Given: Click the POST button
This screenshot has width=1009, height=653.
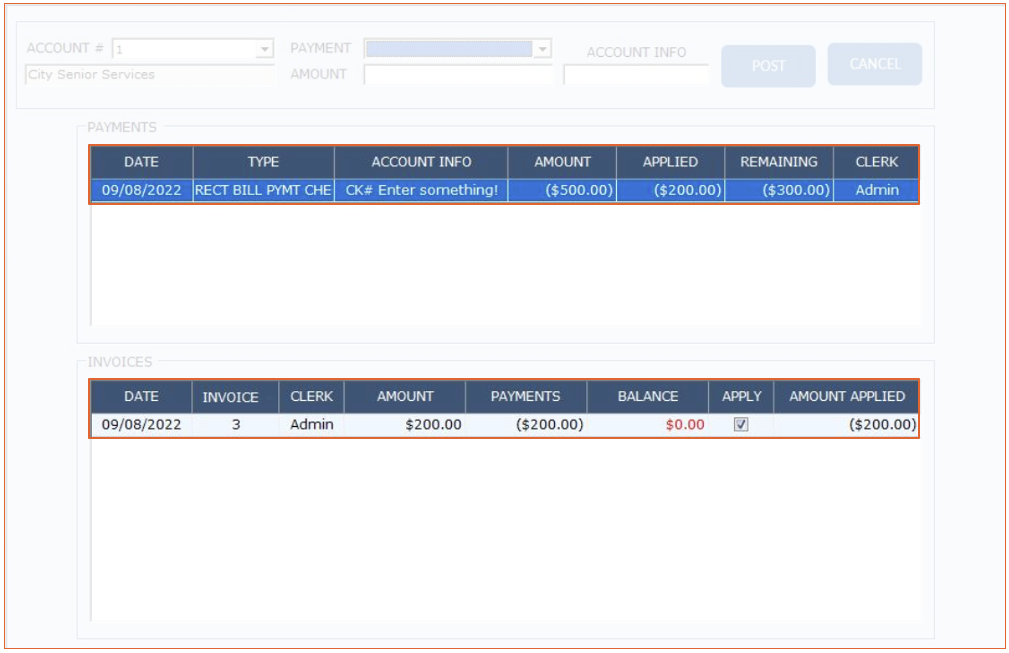Looking at the screenshot, I should (768, 66).
